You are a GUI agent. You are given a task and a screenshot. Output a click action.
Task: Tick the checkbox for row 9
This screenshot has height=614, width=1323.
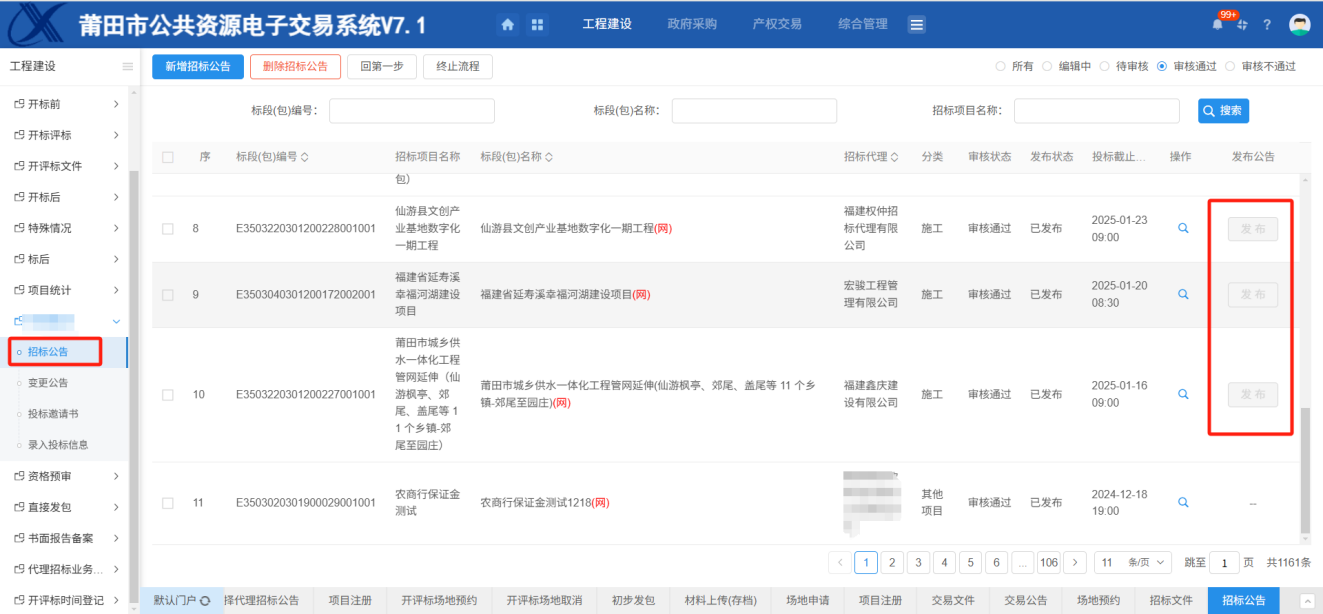[168, 295]
